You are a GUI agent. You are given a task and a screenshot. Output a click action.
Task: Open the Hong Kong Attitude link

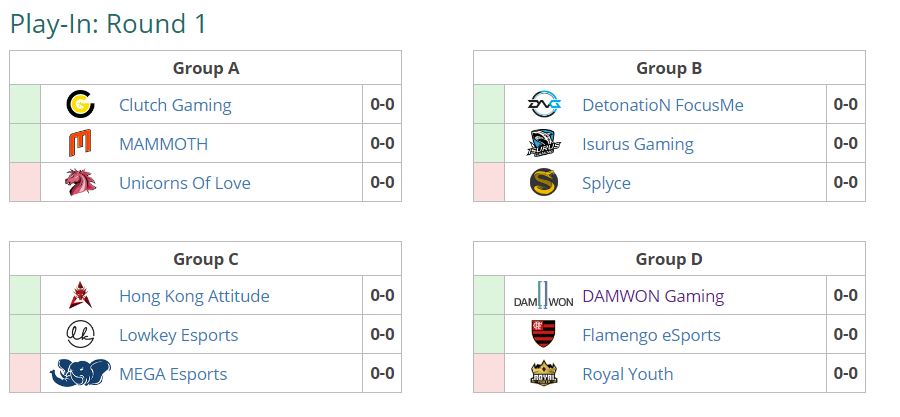(194, 296)
